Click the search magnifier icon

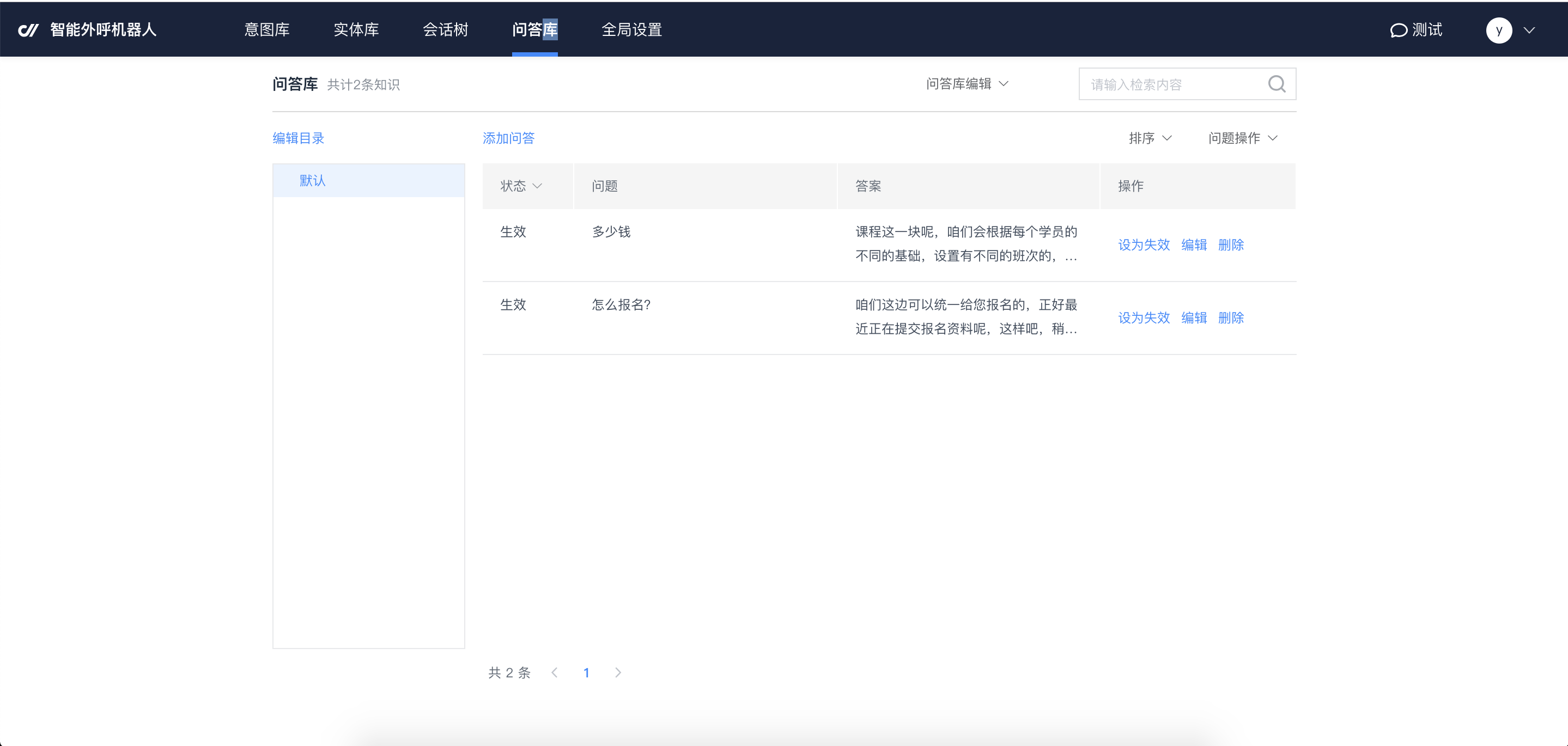(1277, 84)
